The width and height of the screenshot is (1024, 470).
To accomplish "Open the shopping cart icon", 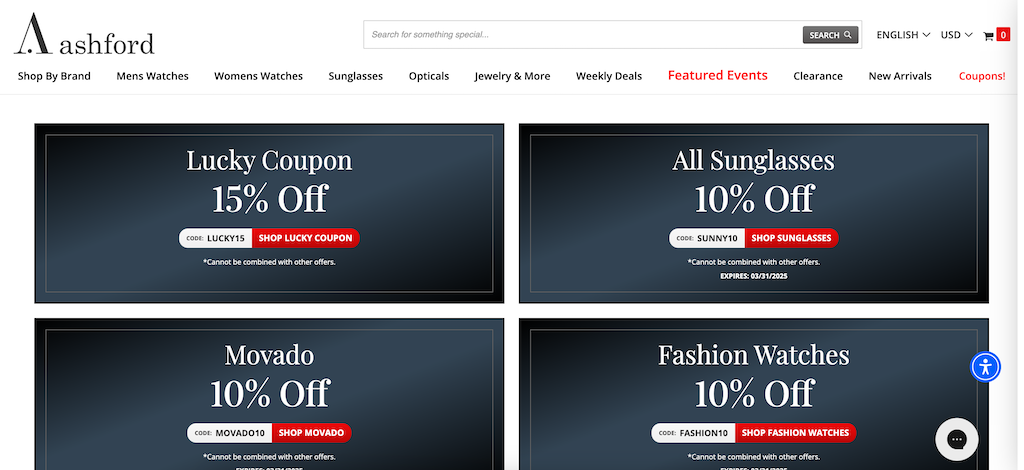I will point(988,36).
